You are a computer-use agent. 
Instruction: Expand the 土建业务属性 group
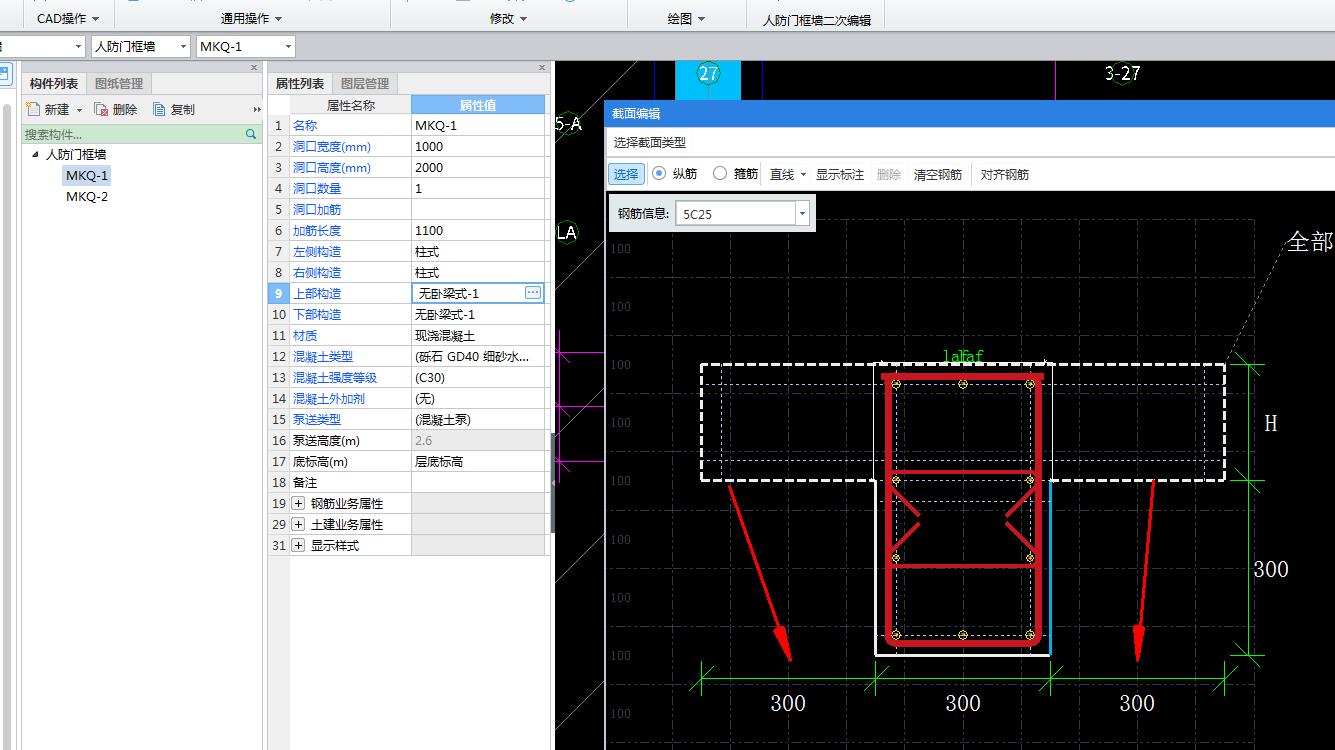pyautogui.click(x=298, y=524)
